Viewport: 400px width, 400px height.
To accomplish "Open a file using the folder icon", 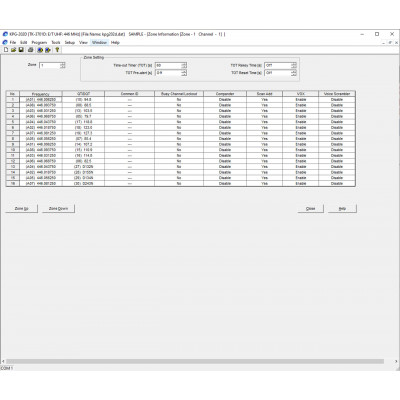I will (14, 50).
